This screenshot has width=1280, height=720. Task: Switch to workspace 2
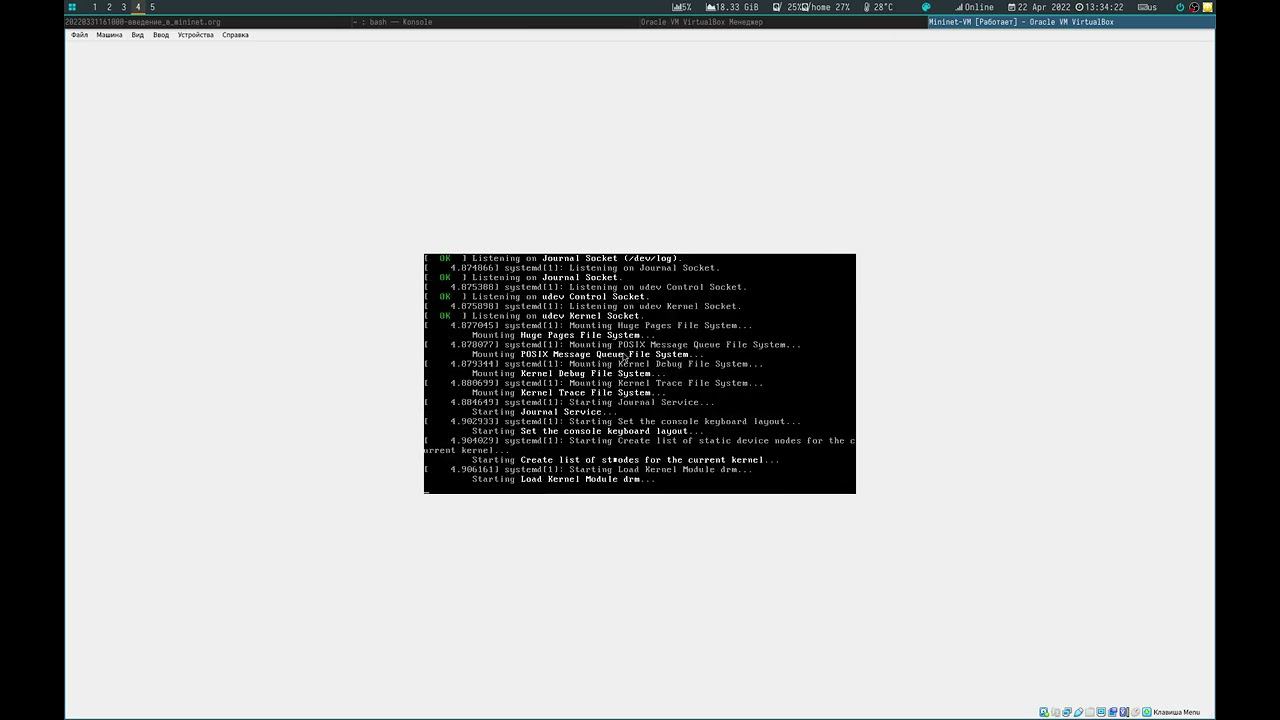pyautogui.click(x=109, y=7)
